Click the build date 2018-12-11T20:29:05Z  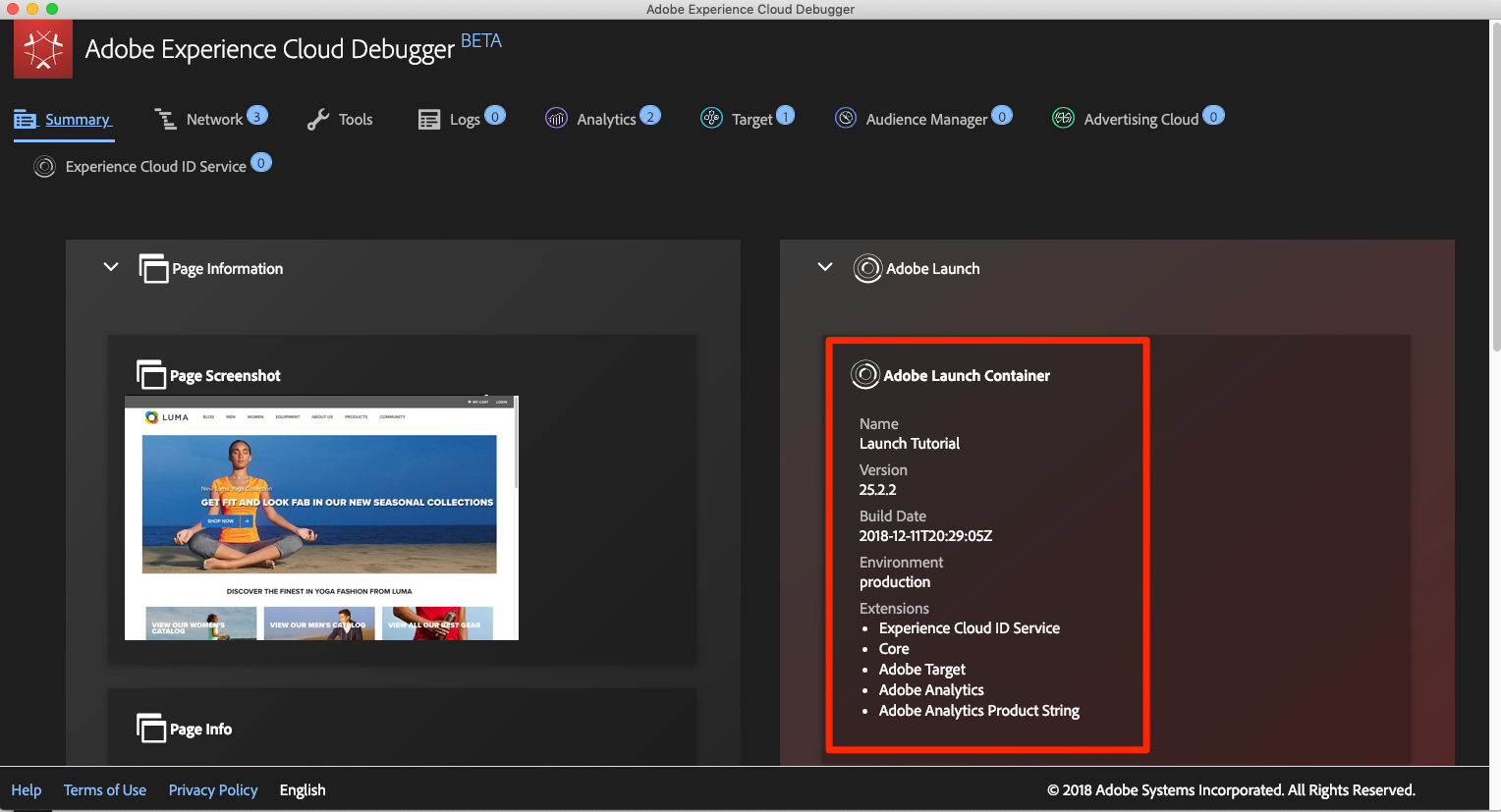click(926, 536)
